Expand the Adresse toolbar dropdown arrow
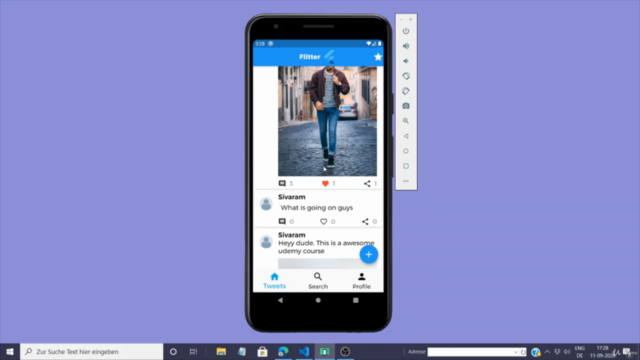The width and height of the screenshot is (640, 360). click(x=516, y=352)
